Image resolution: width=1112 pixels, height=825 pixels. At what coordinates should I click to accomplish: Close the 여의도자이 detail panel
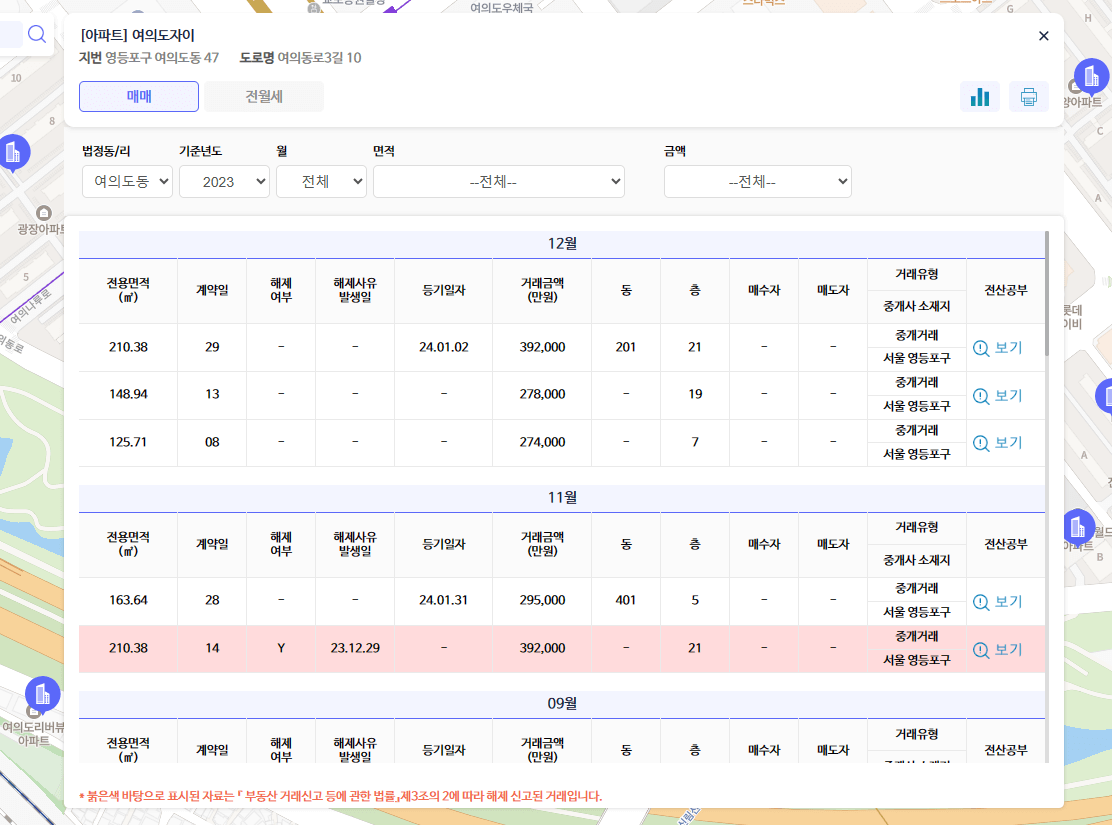click(x=1043, y=35)
